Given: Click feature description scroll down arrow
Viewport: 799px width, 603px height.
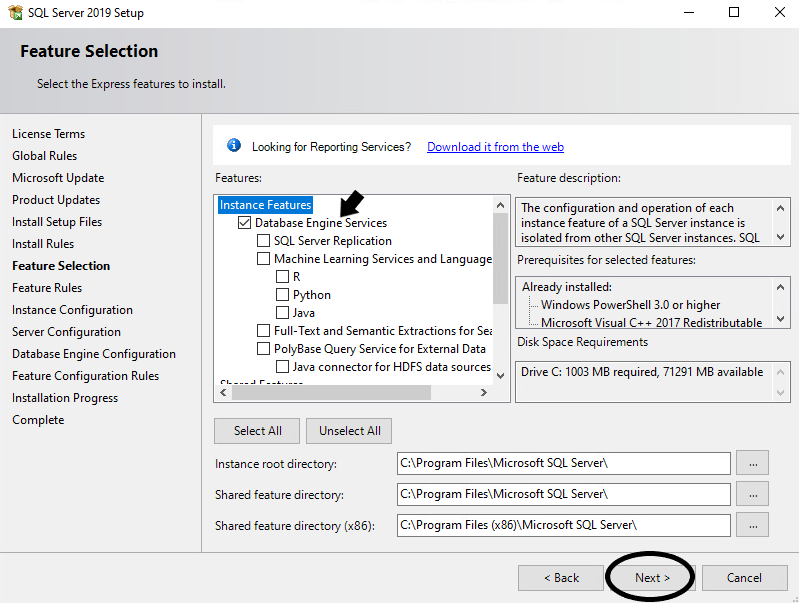Looking at the screenshot, I should click(x=780, y=237).
